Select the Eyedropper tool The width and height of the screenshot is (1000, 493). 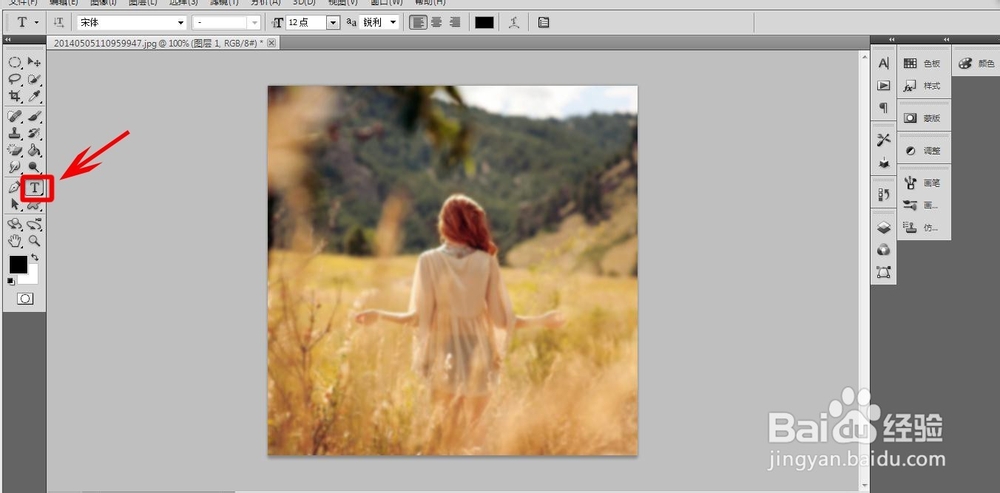tap(34, 96)
